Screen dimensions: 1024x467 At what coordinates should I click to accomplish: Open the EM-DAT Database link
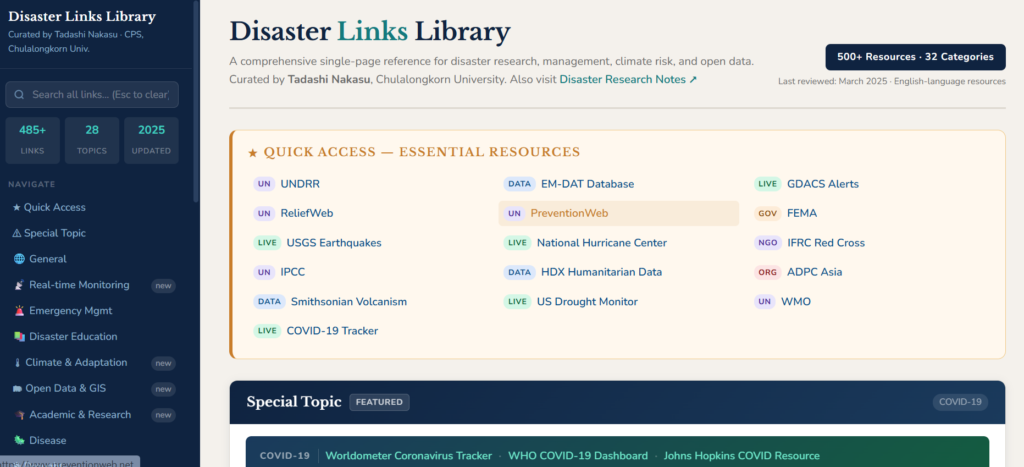point(587,184)
